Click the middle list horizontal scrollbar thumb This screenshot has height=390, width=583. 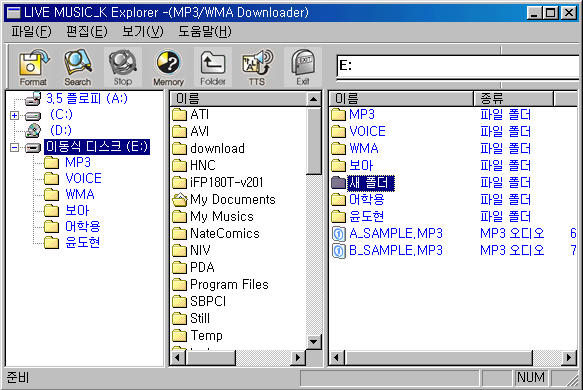coord(210,358)
